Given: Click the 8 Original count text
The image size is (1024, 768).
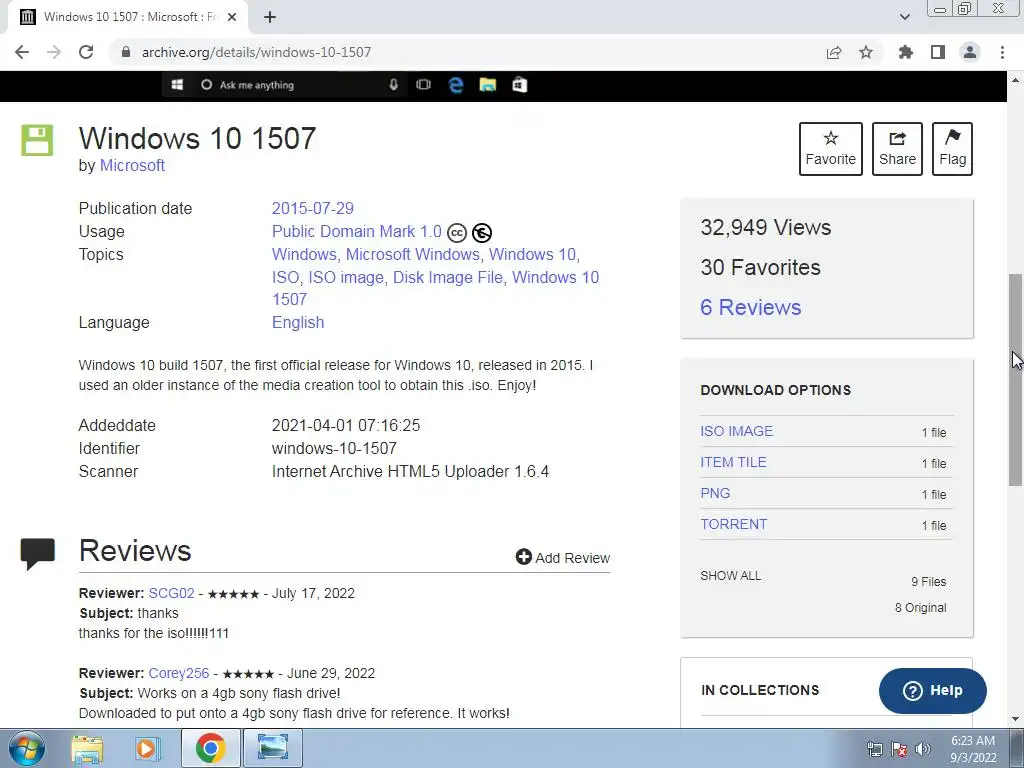Looking at the screenshot, I should click(920, 608).
